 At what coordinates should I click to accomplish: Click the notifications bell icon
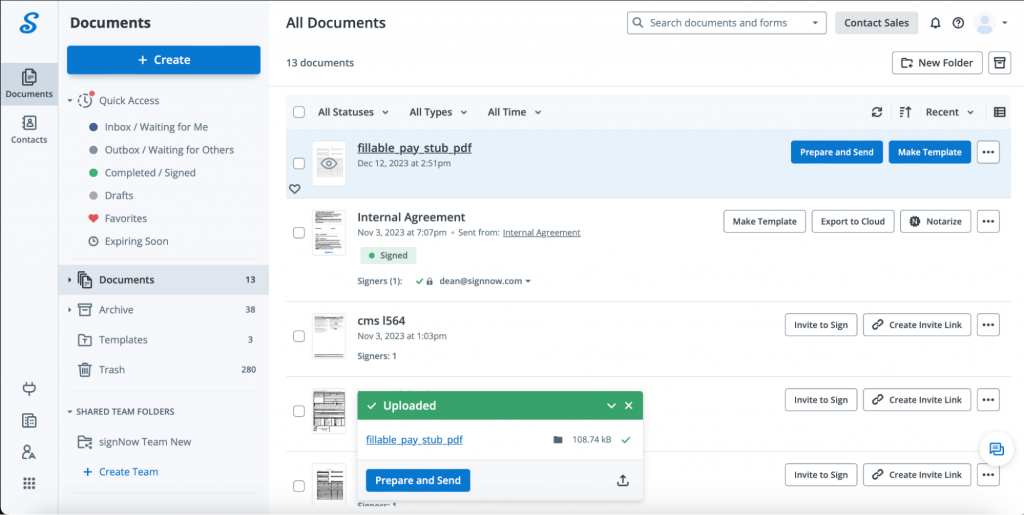point(936,23)
